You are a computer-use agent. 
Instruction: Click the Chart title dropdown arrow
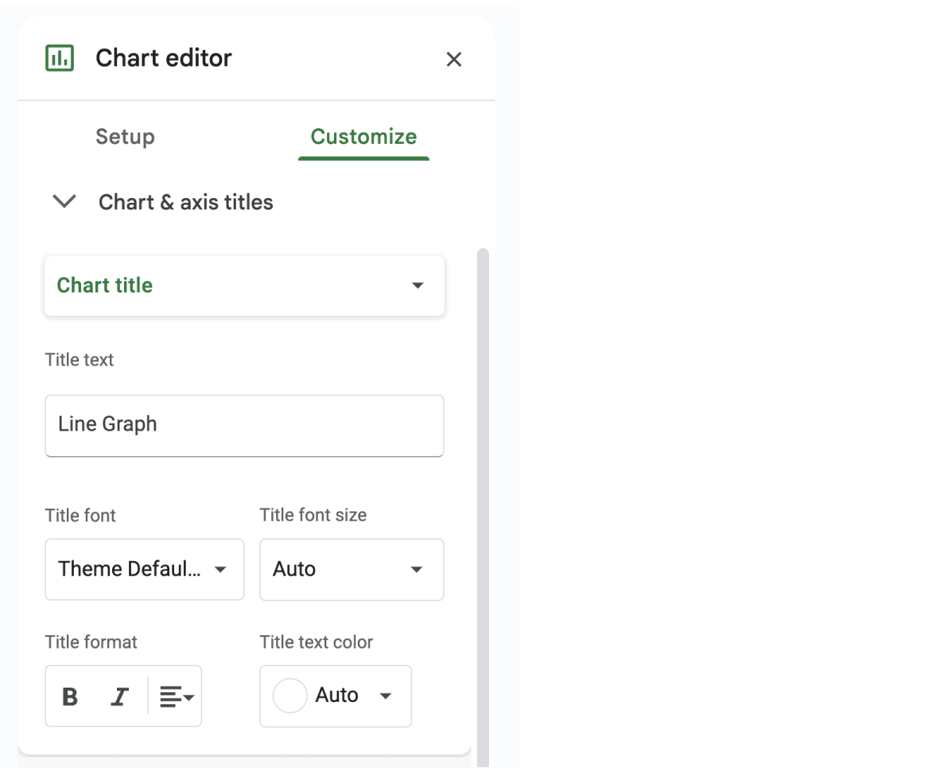click(x=418, y=285)
